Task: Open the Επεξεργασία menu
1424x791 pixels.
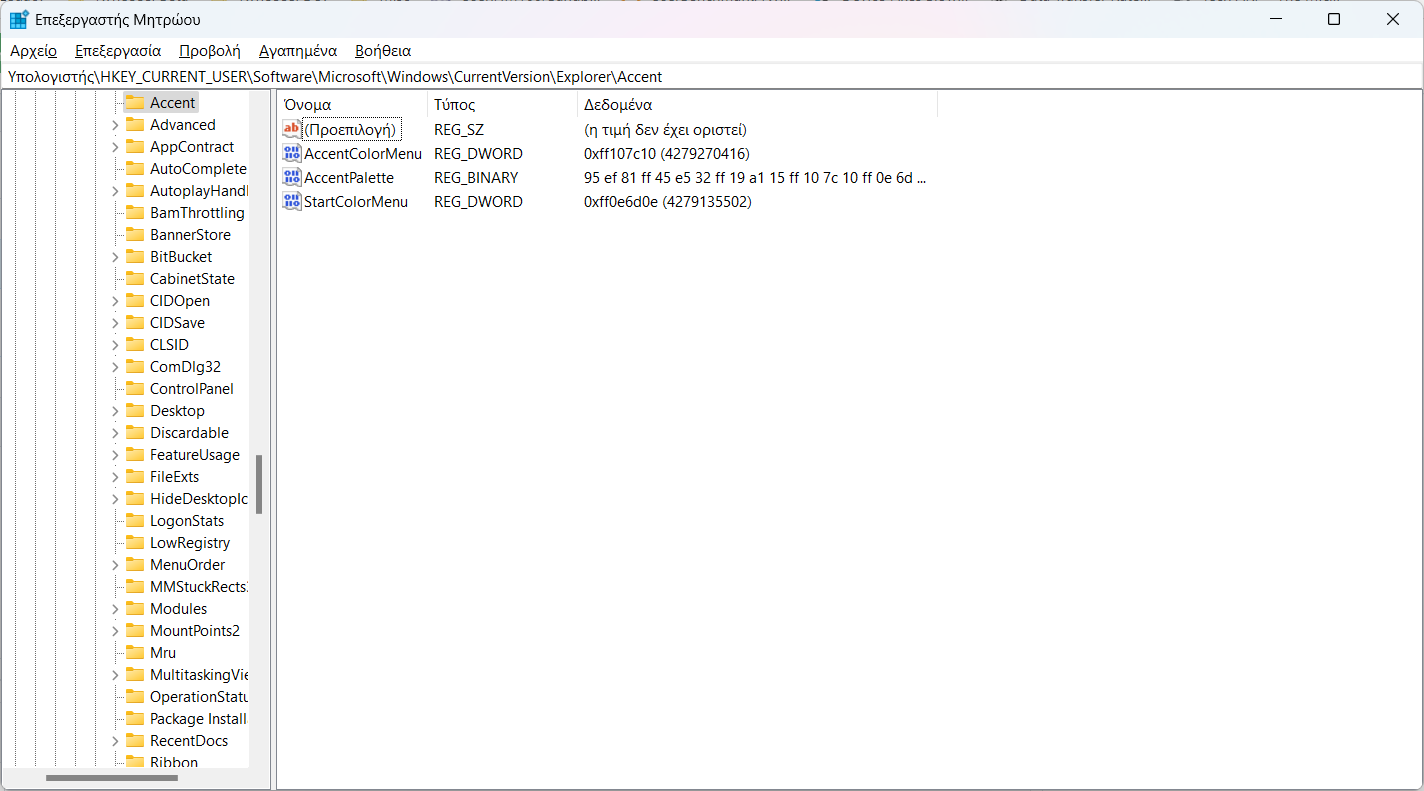Action: coord(118,50)
